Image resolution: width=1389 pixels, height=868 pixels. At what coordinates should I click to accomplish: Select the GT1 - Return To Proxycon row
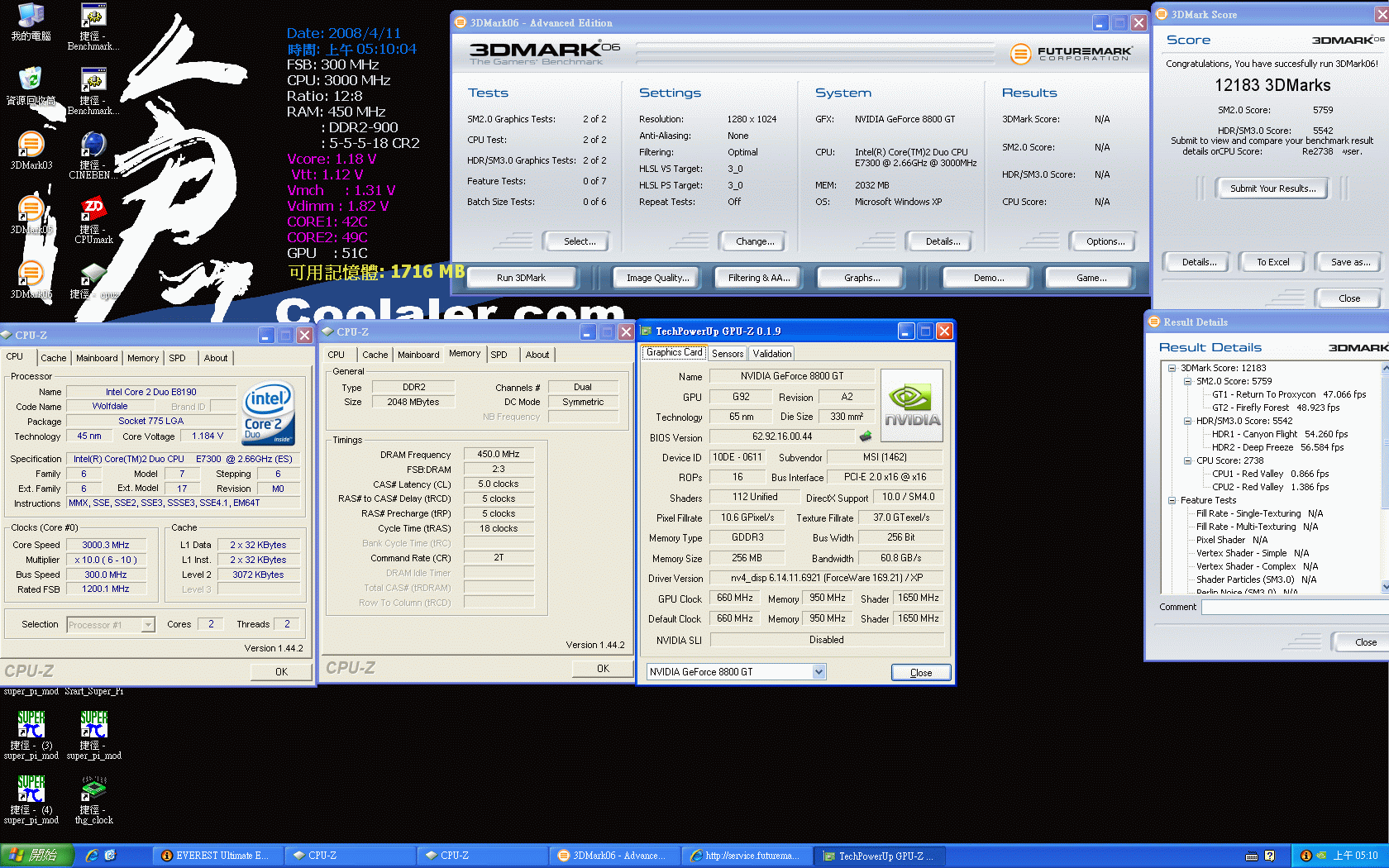pyautogui.click(x=1289, y=395)
